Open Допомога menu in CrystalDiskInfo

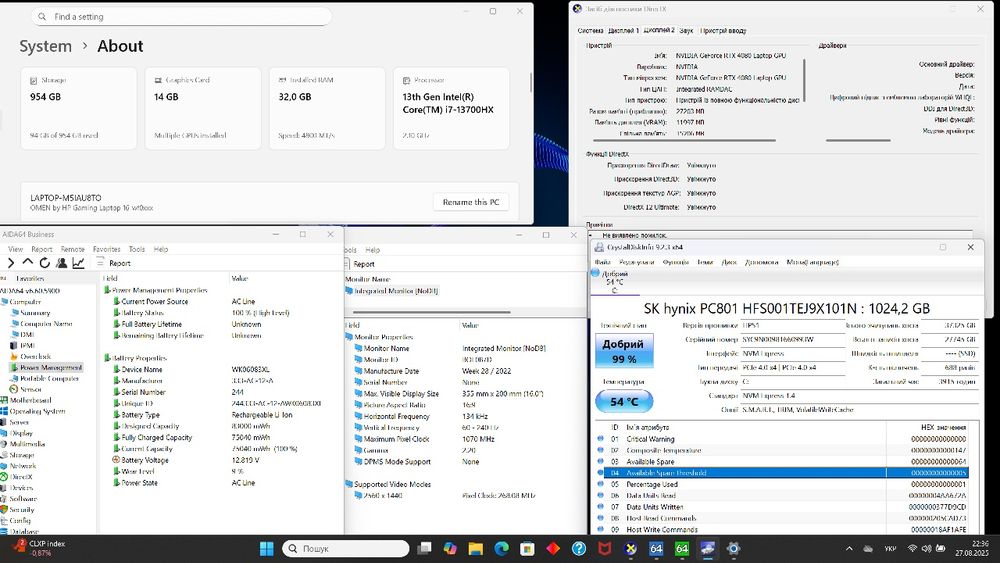coord(761,262)
